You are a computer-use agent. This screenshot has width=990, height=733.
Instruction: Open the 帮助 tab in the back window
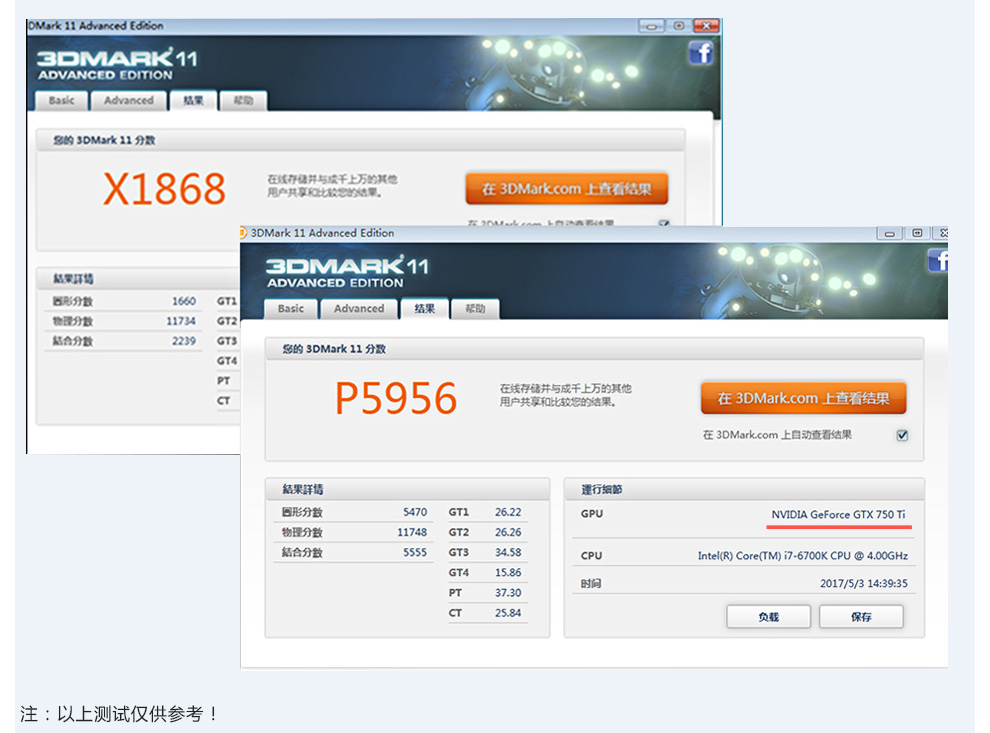[244, 101]
